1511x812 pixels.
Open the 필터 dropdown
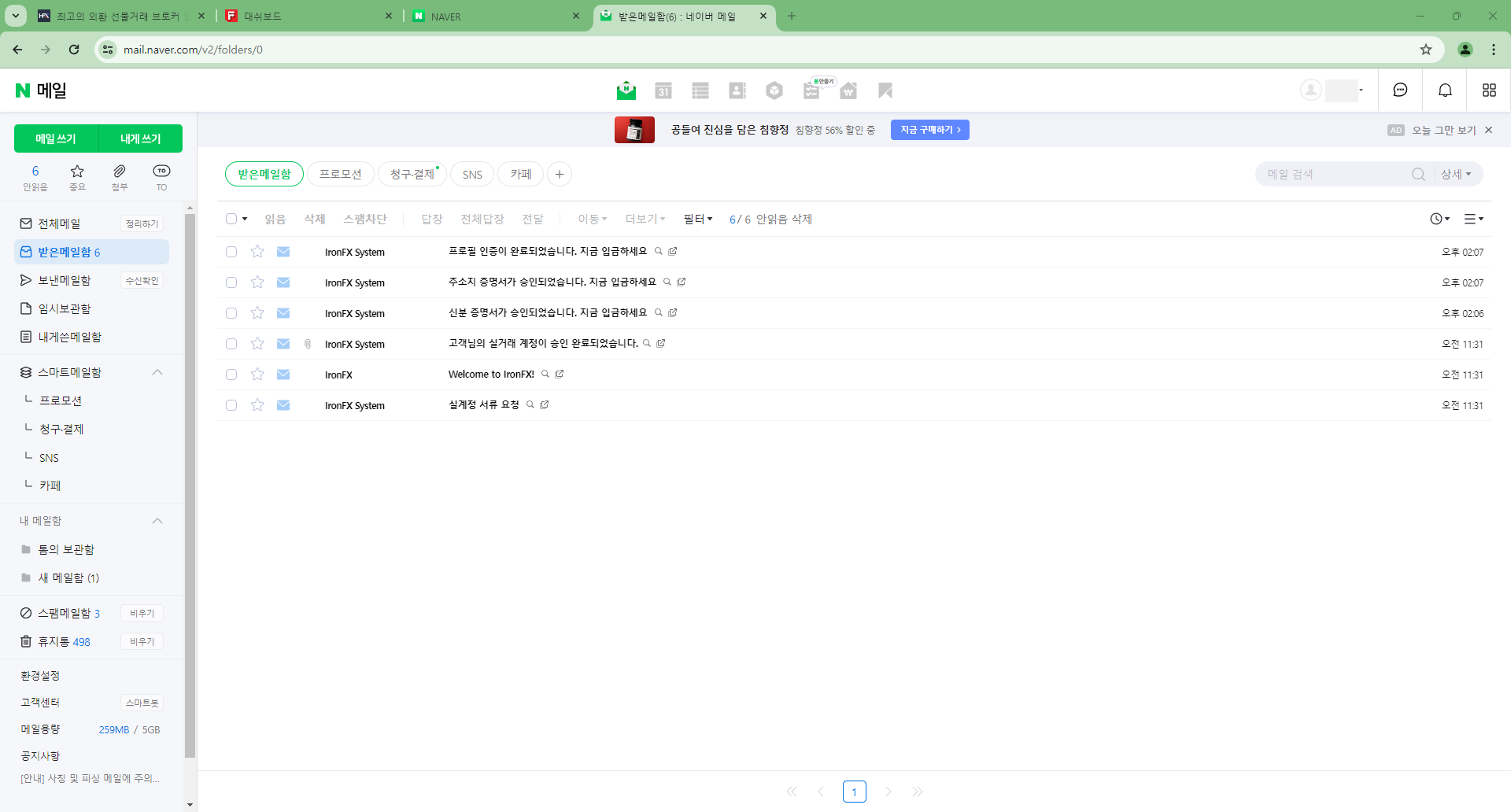tap(697, 219)
